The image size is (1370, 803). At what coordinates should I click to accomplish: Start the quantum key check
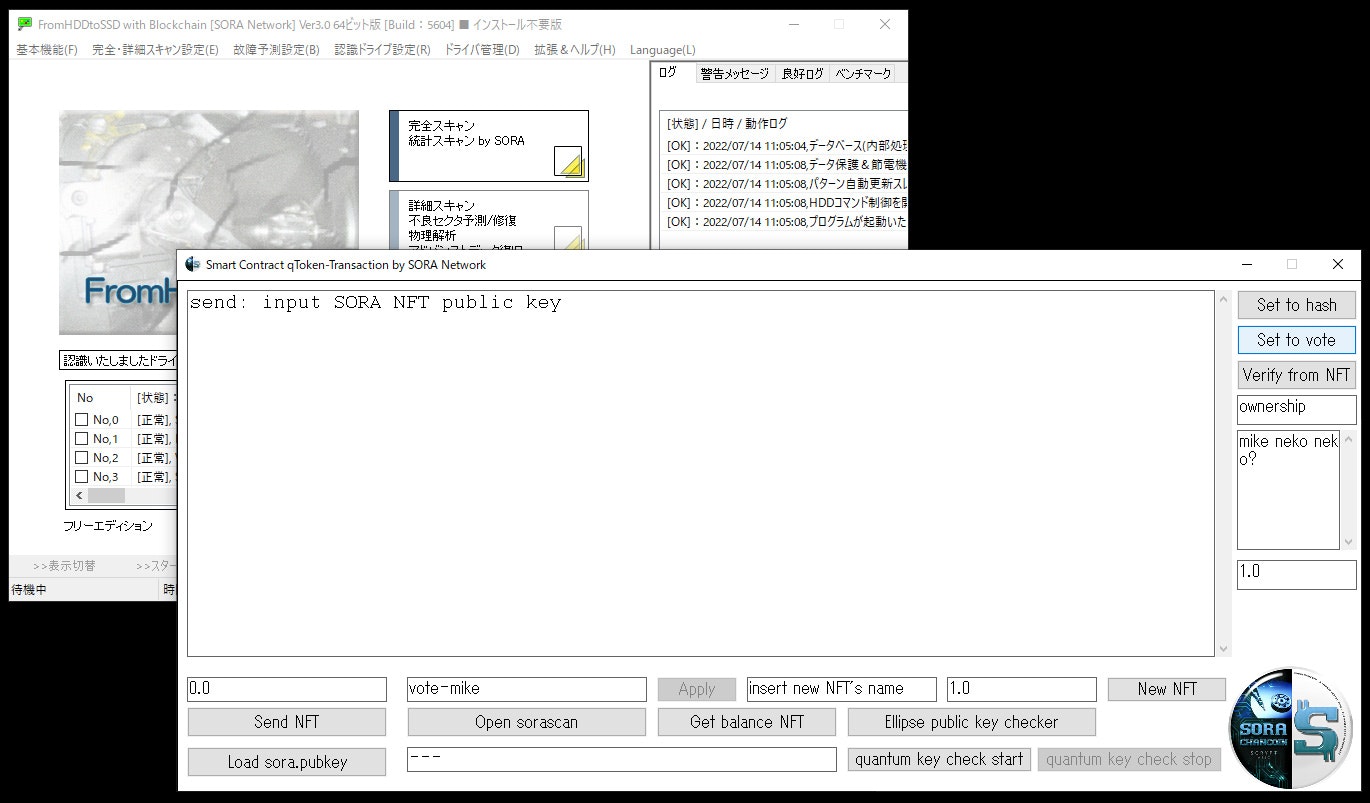[x=939, y=759]
